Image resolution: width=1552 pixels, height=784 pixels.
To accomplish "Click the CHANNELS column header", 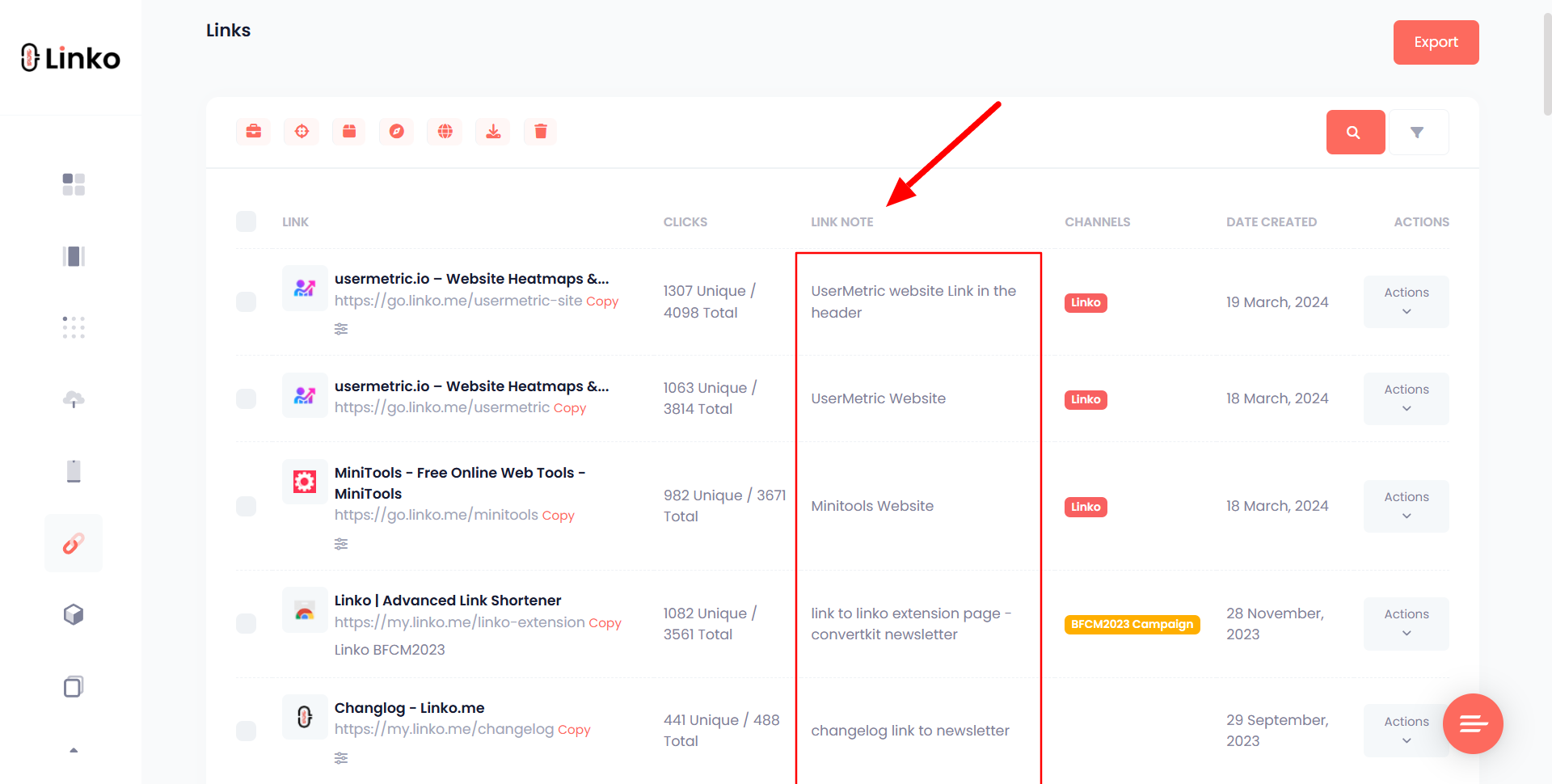I will pyautogui.click(x=1098, y=221).
